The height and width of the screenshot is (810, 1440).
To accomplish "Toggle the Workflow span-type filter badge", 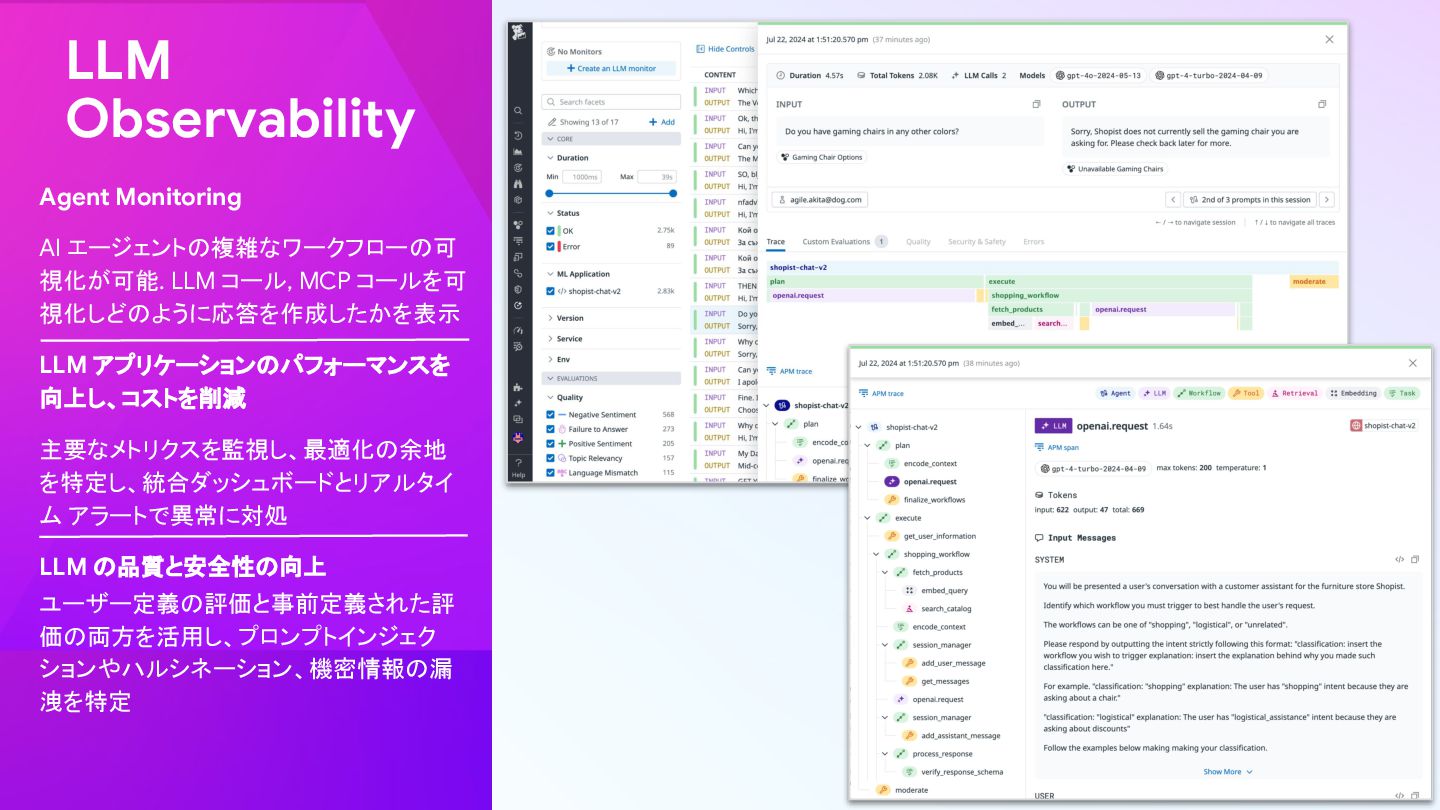I will pos(1198,393).
